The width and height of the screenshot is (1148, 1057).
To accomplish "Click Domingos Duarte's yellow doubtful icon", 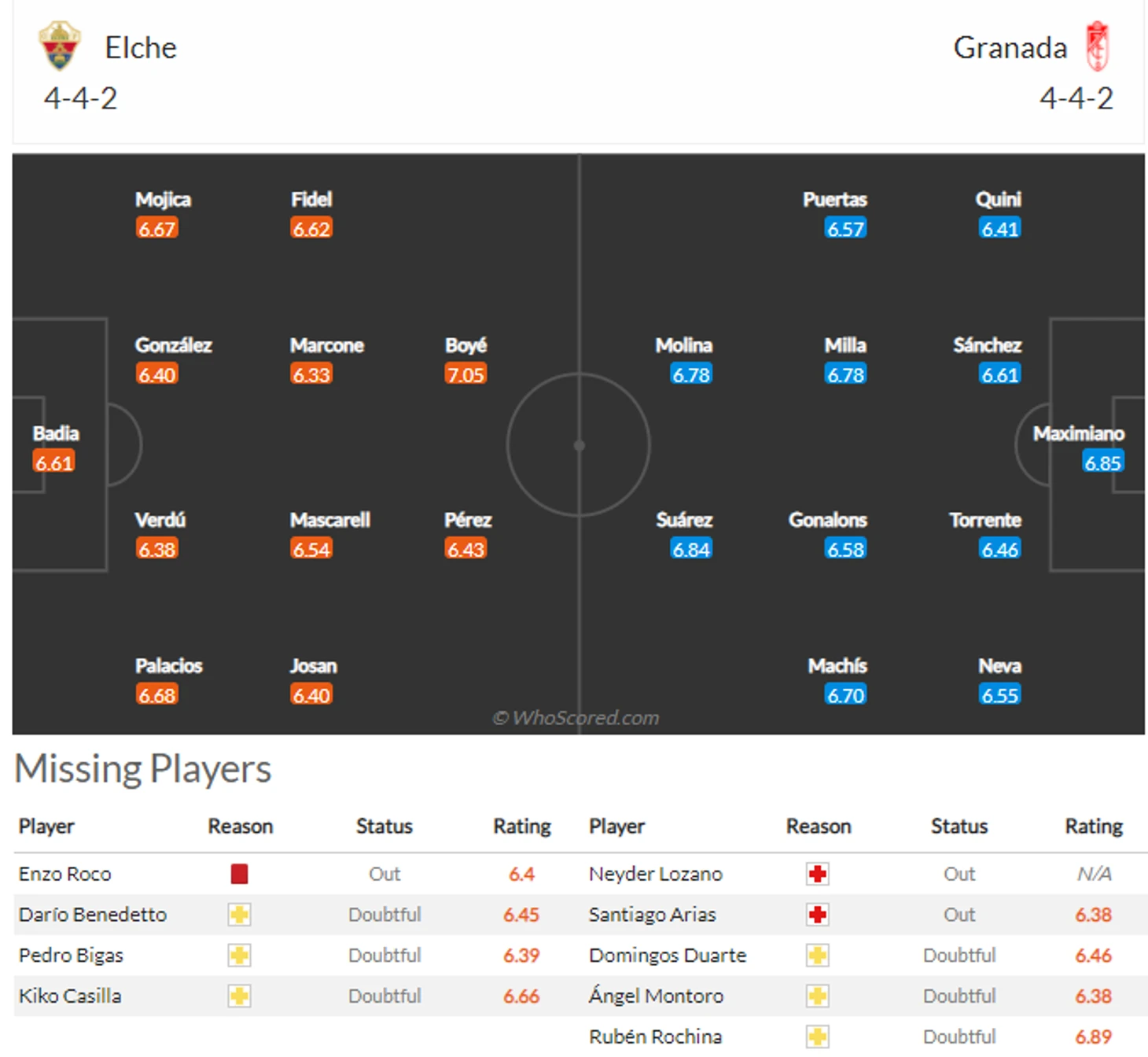I will (818, 956).
